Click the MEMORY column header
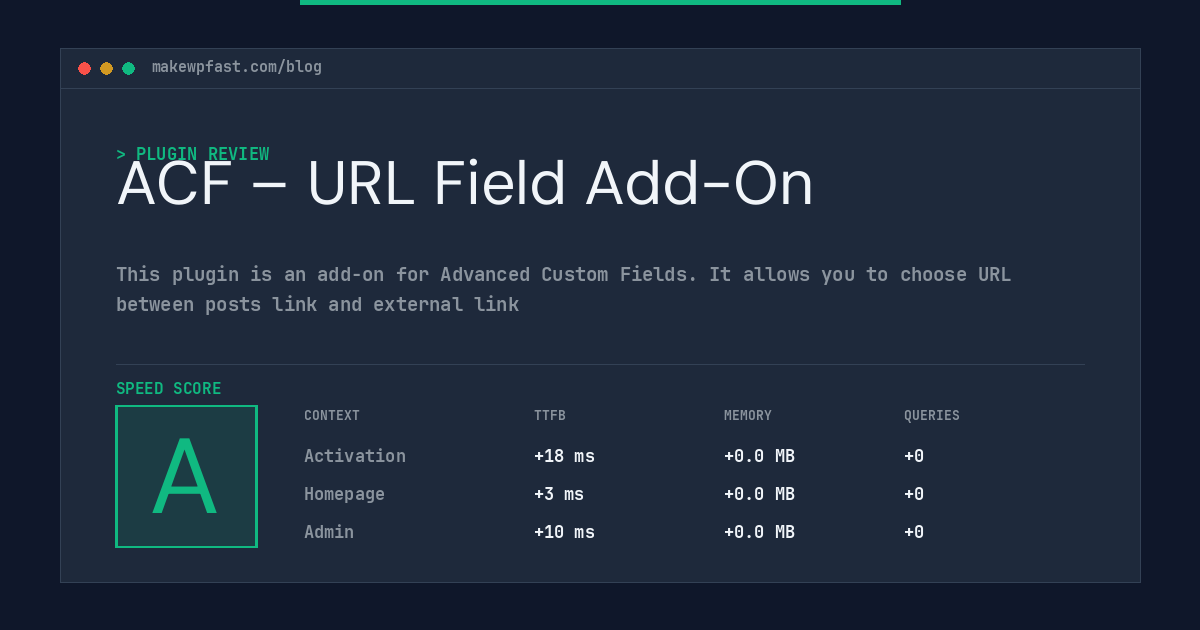Screen dimensions: 1200x630 click(748, 416)
